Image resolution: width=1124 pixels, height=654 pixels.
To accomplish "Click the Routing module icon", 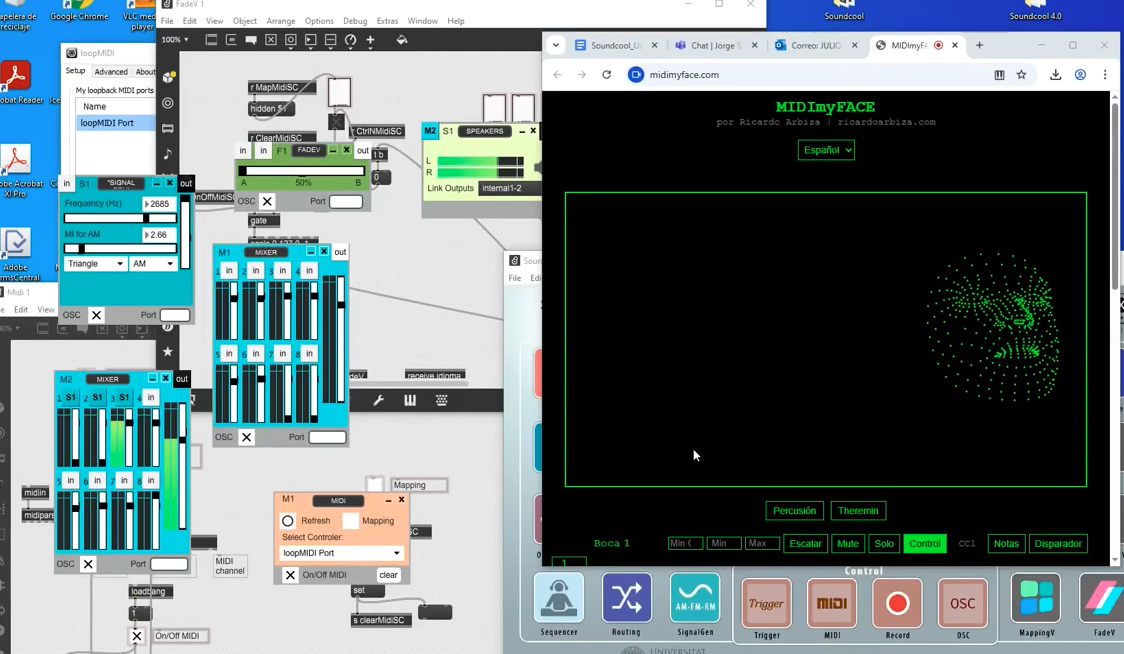I will tap(627, 599).
